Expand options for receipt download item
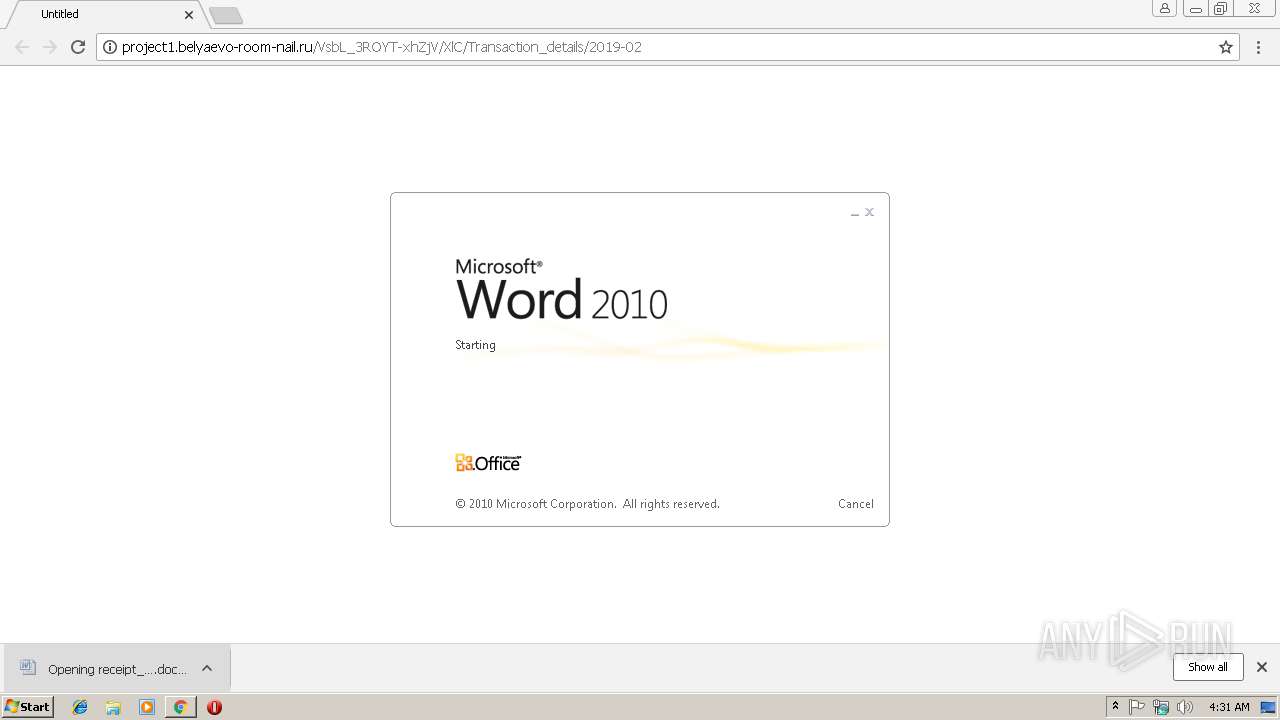 pos(207,669)
